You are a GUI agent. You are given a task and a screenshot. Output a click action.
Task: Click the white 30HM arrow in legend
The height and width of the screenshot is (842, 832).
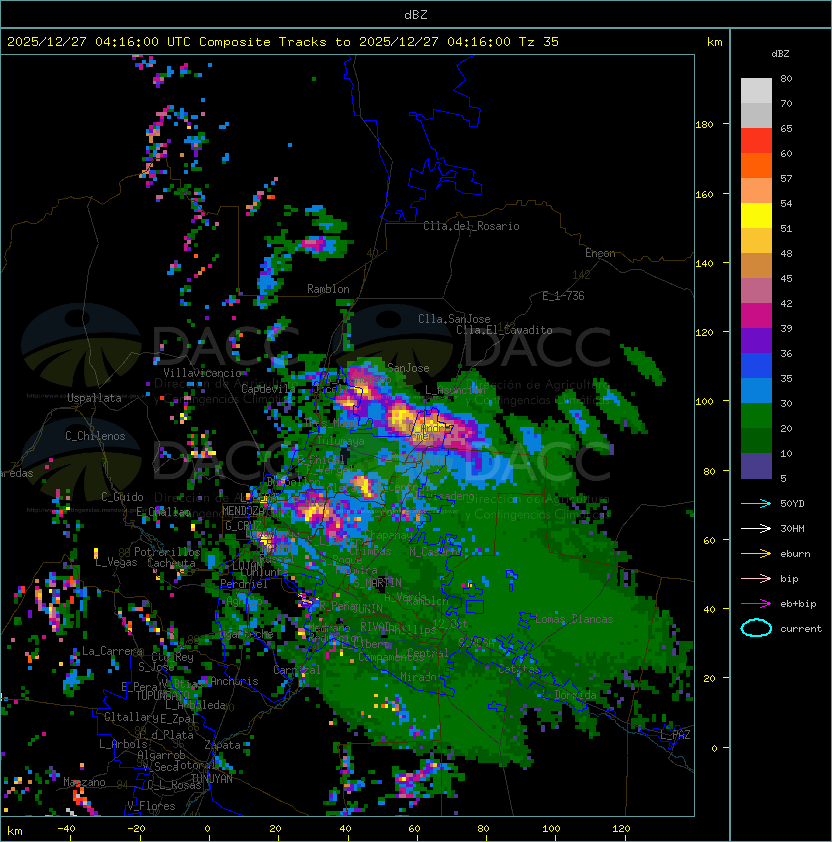(756, 528)
